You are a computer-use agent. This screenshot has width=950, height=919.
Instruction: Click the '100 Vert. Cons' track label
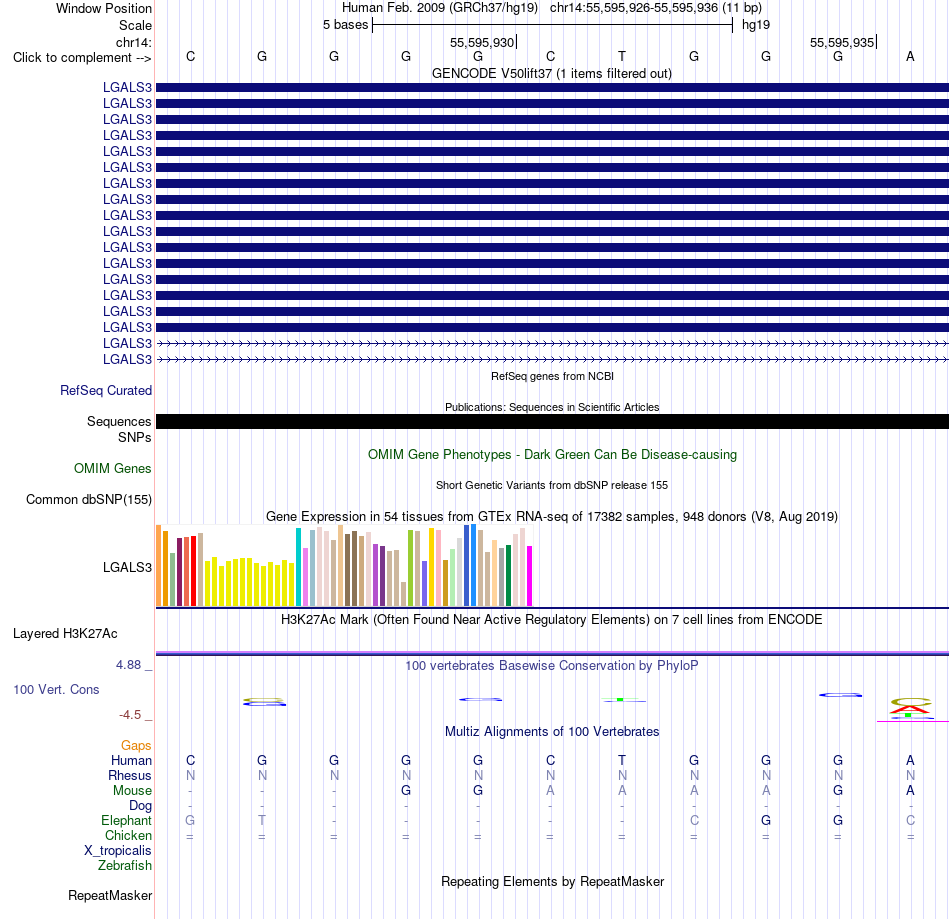(x=56, y=690)
